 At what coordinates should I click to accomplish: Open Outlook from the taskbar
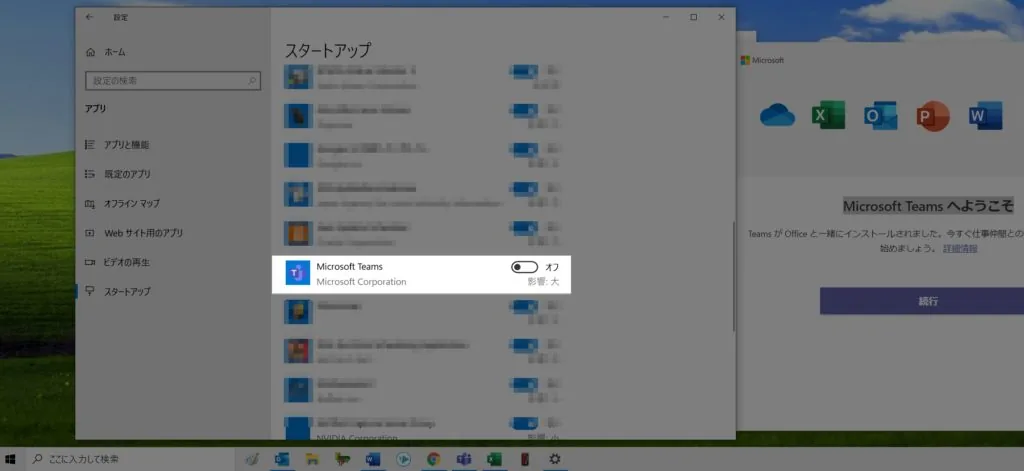282,459
